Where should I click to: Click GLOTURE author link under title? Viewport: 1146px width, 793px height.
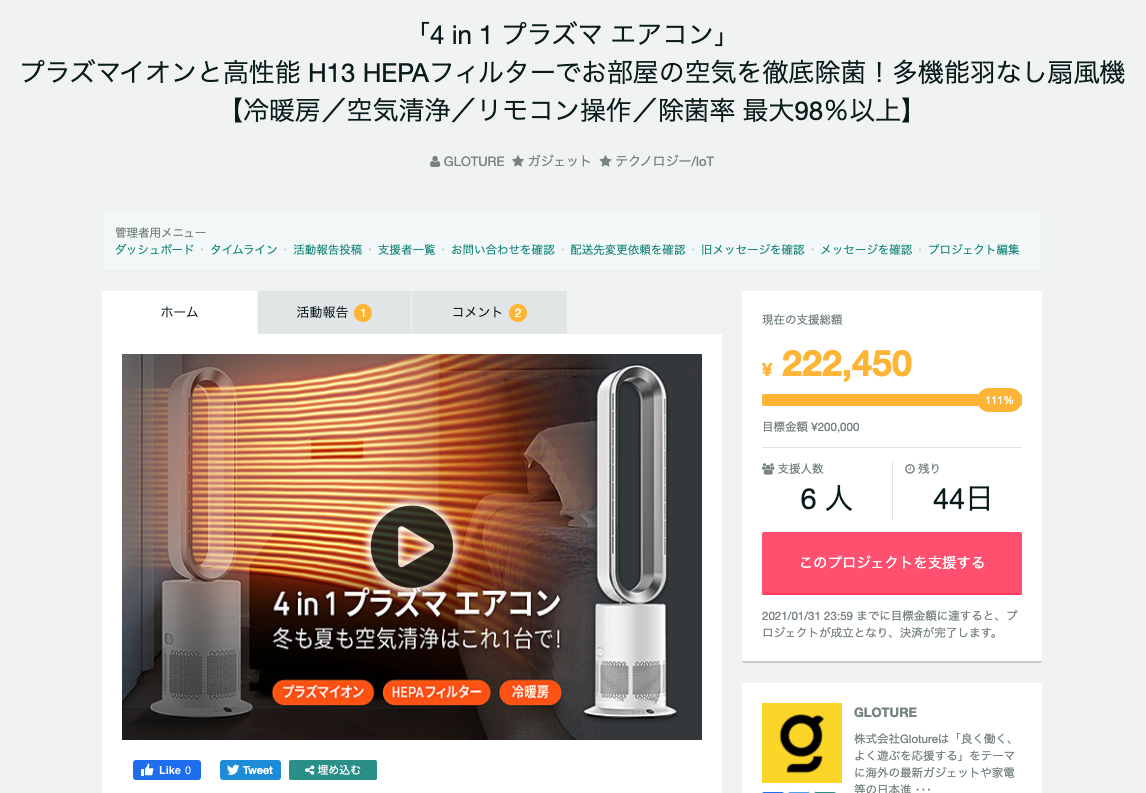pyautogui.click(x=468, y=162)
